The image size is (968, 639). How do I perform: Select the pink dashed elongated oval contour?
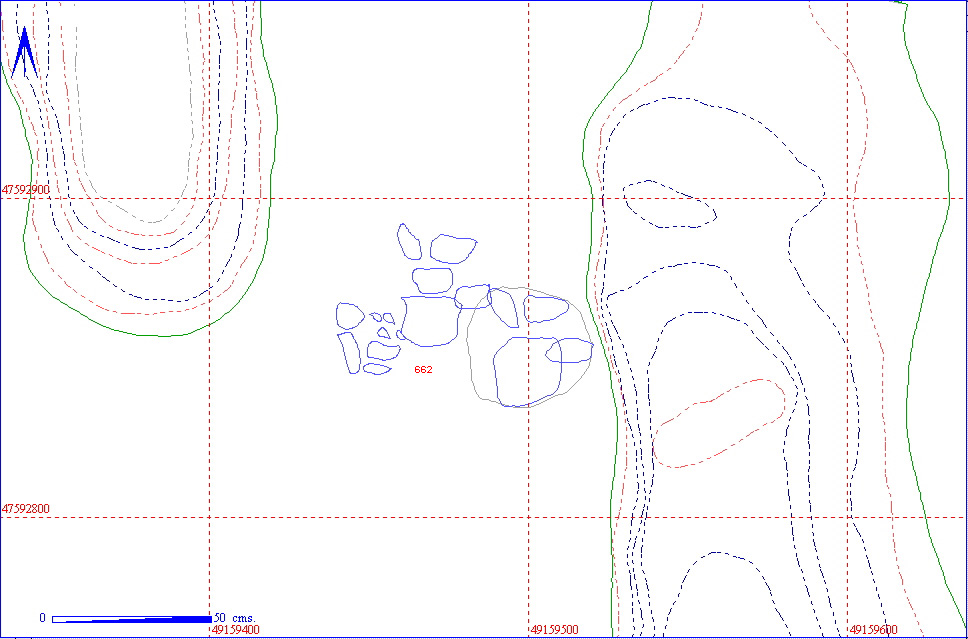pyautogui.click(x=719, y=423)
